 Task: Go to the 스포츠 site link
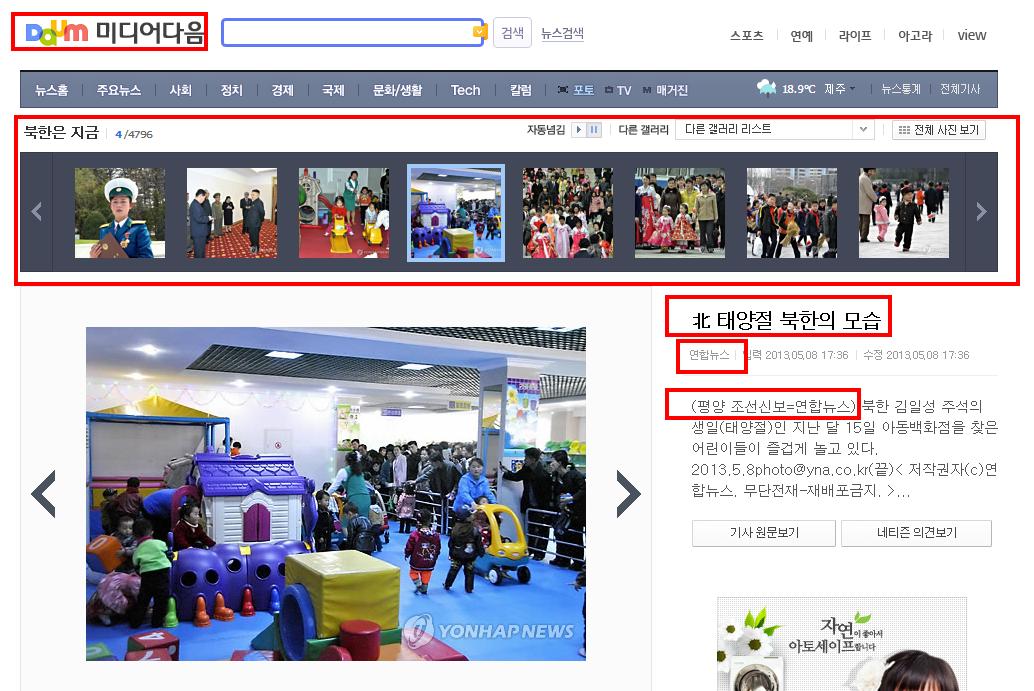click(746, 36)
